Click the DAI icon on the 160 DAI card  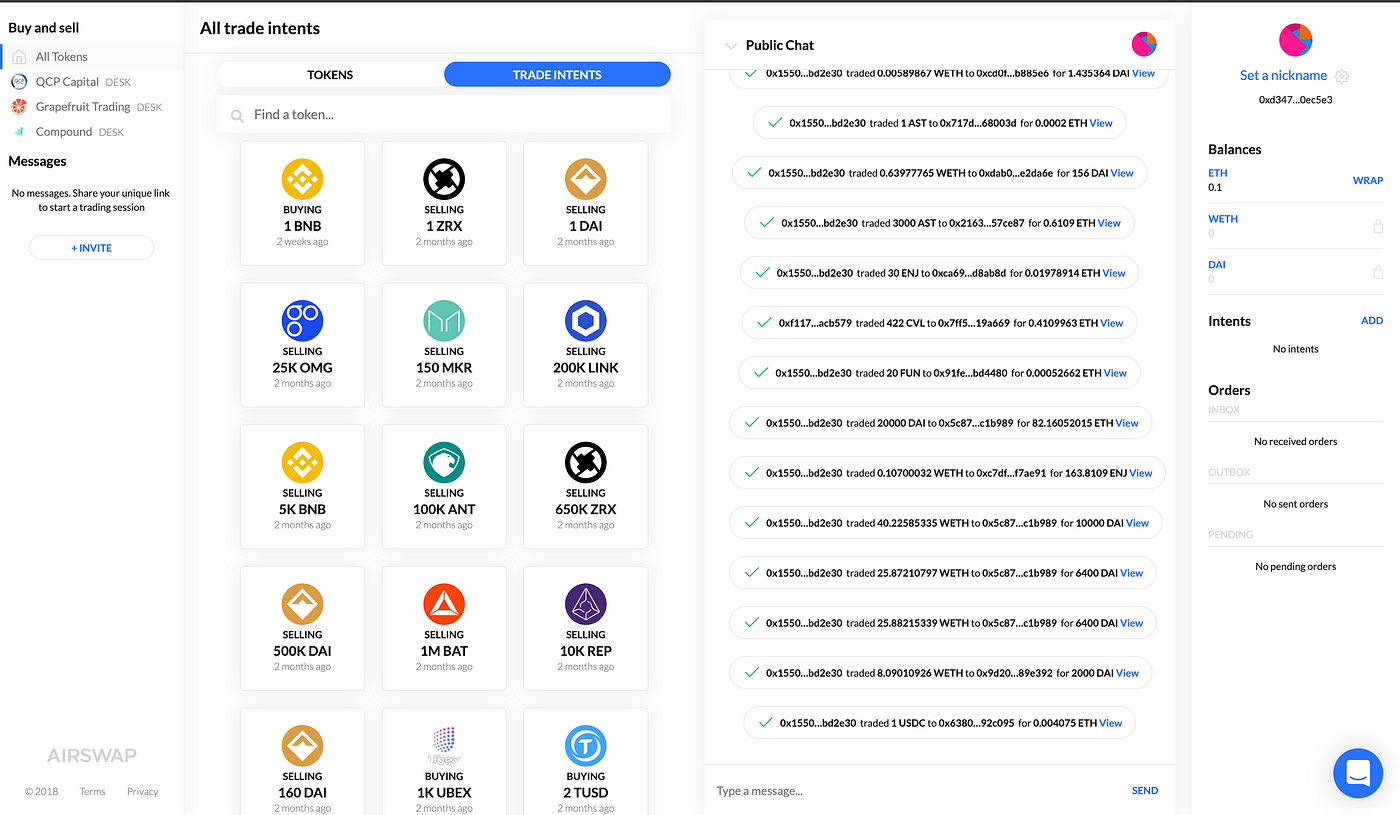302,746
